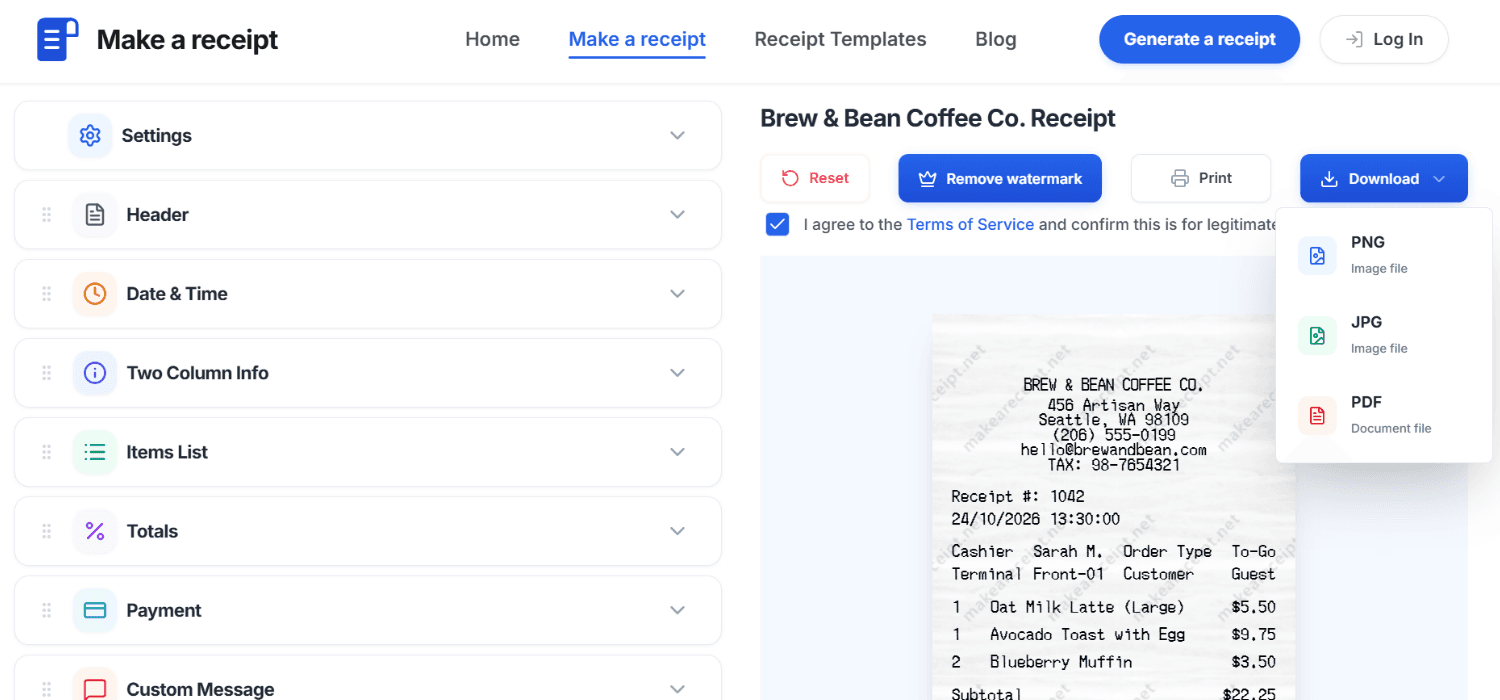The width and height of the screenshot is (1500, 700).
Task: Go to the Home tab
Action: coord(492,39)
